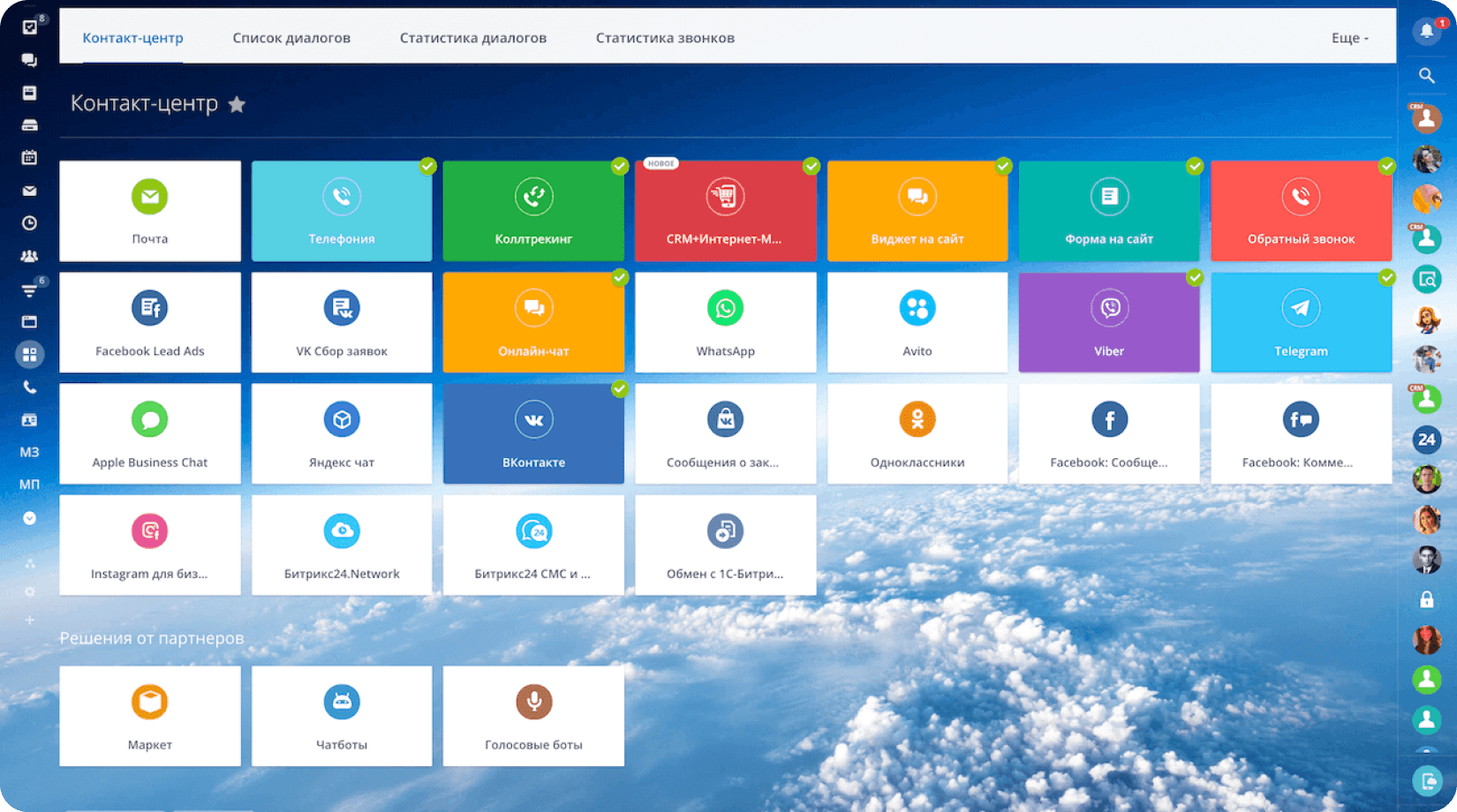Open the Почта mail tile

(x=149, y=211)
